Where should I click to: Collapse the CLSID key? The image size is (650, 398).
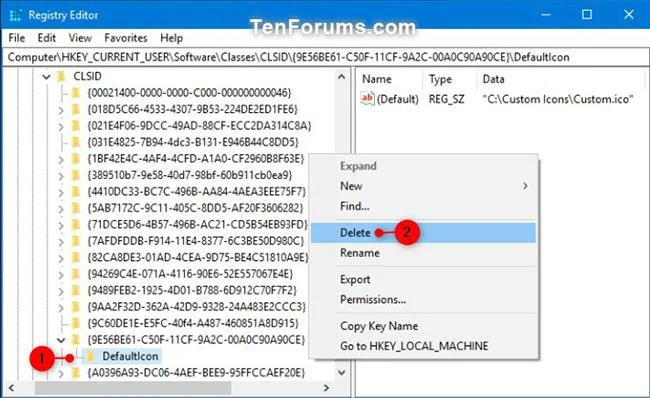pyautogui.click(x=46, y=77)
